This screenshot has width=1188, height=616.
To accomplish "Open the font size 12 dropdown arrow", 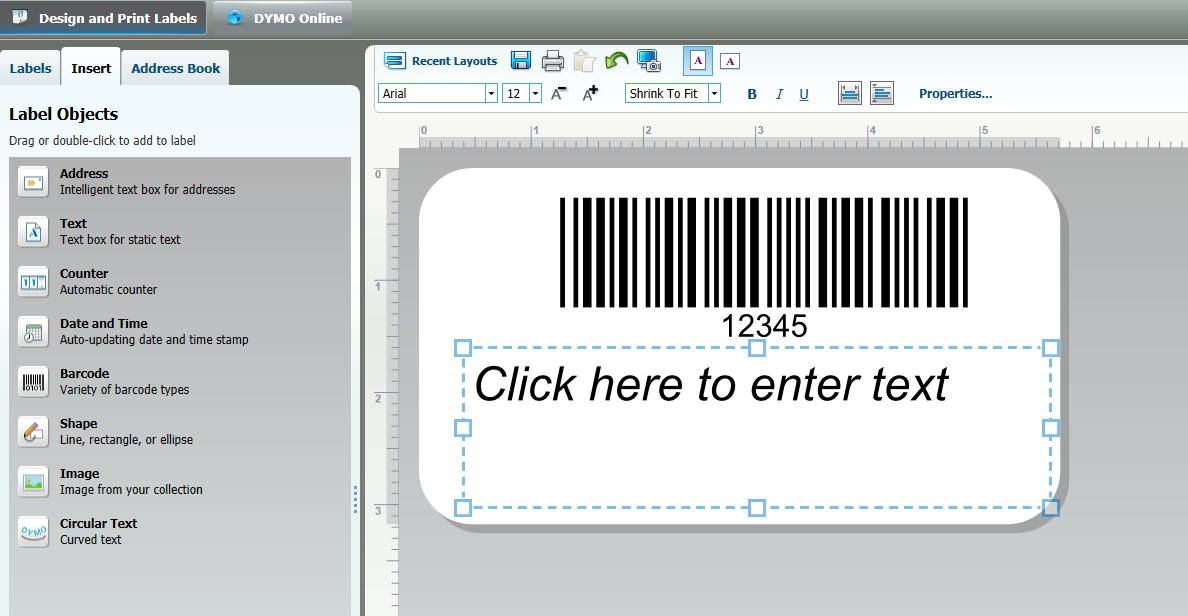I will coord(536,93).
